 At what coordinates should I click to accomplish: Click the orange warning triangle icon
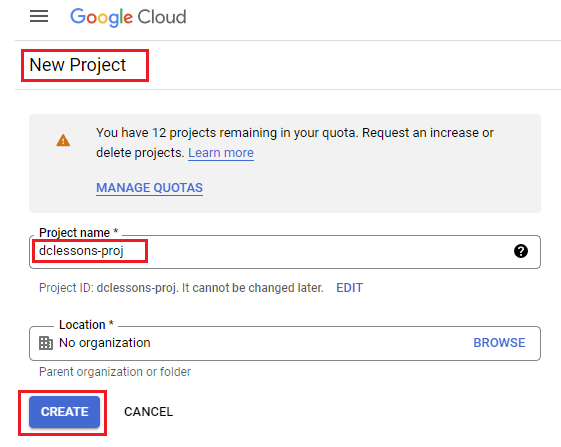tap(63, 140)
